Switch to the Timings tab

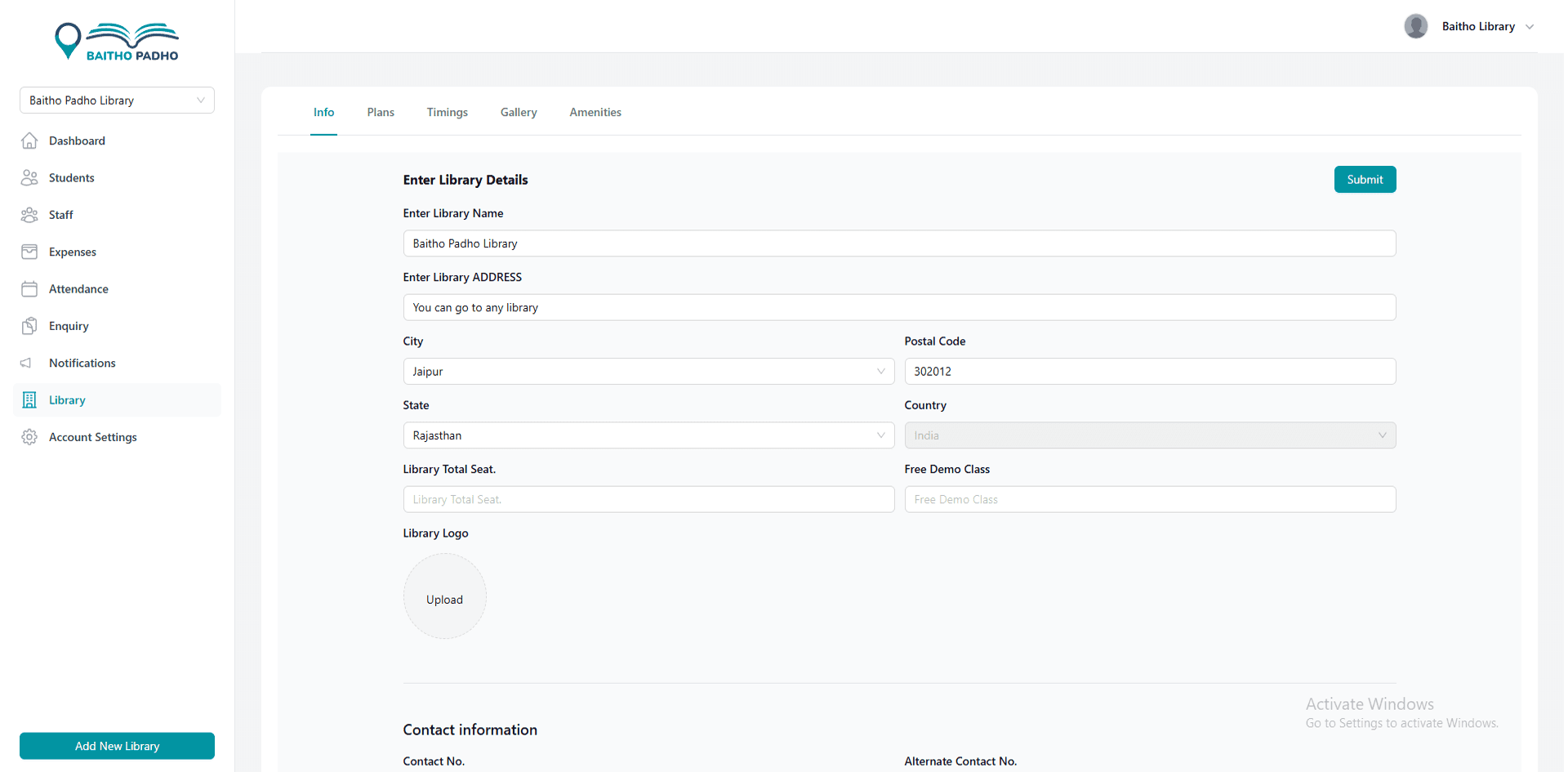(x=447, y=112)
